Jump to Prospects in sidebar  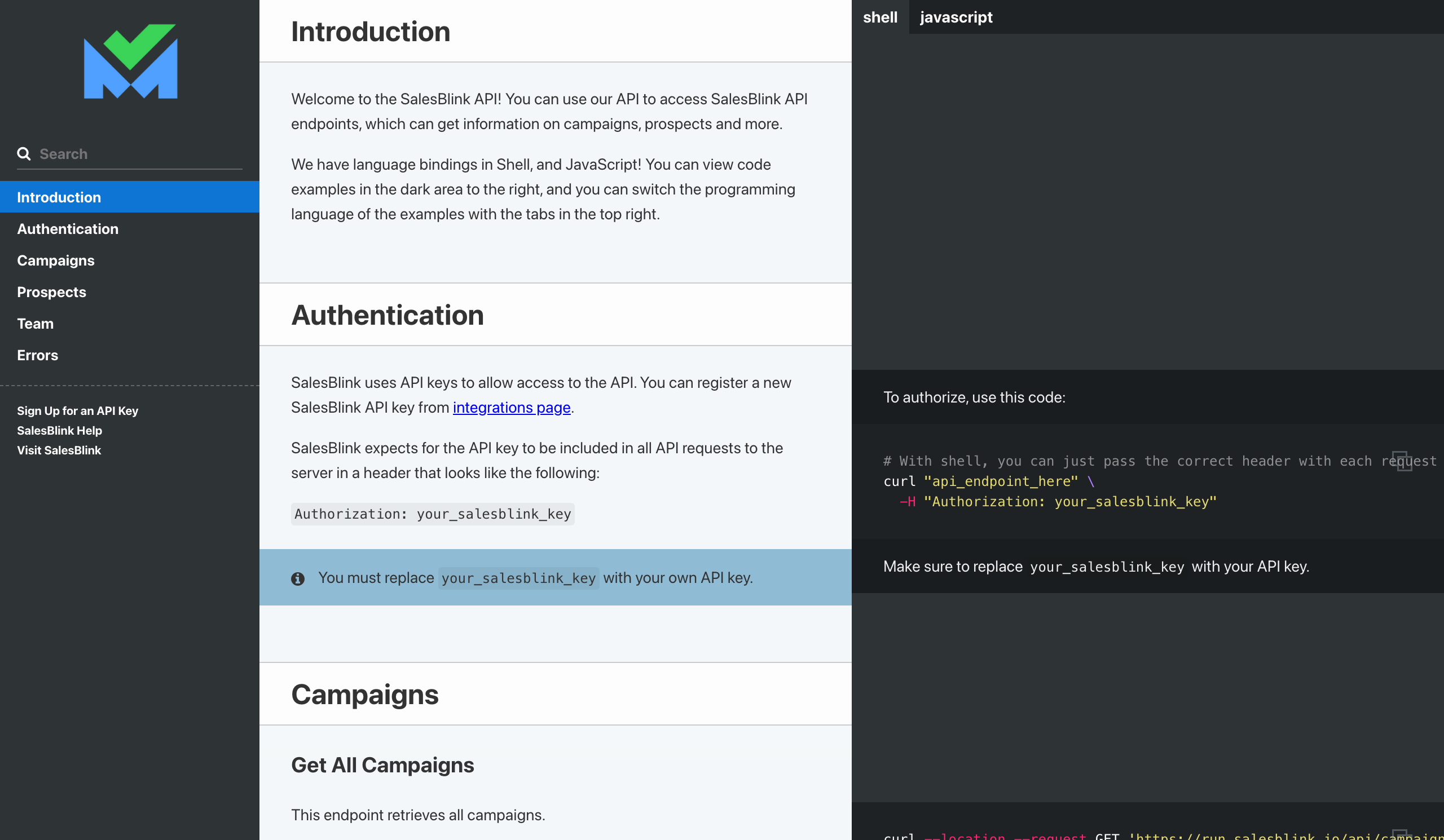point(130,291)
